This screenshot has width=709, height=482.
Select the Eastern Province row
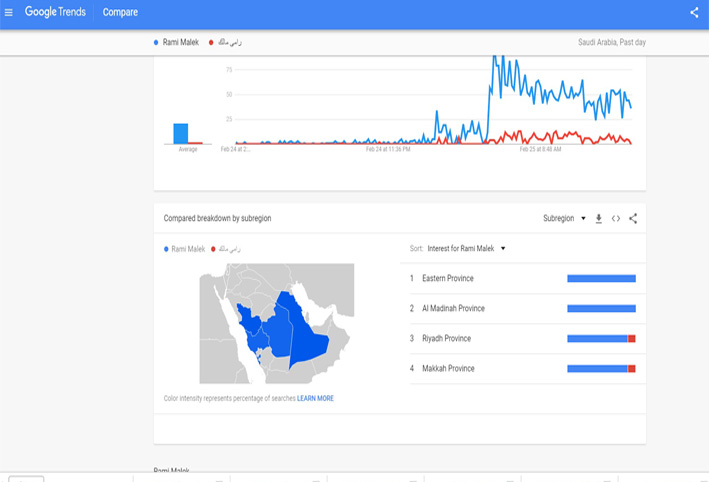pyautogui.click(x=528, y=279)
